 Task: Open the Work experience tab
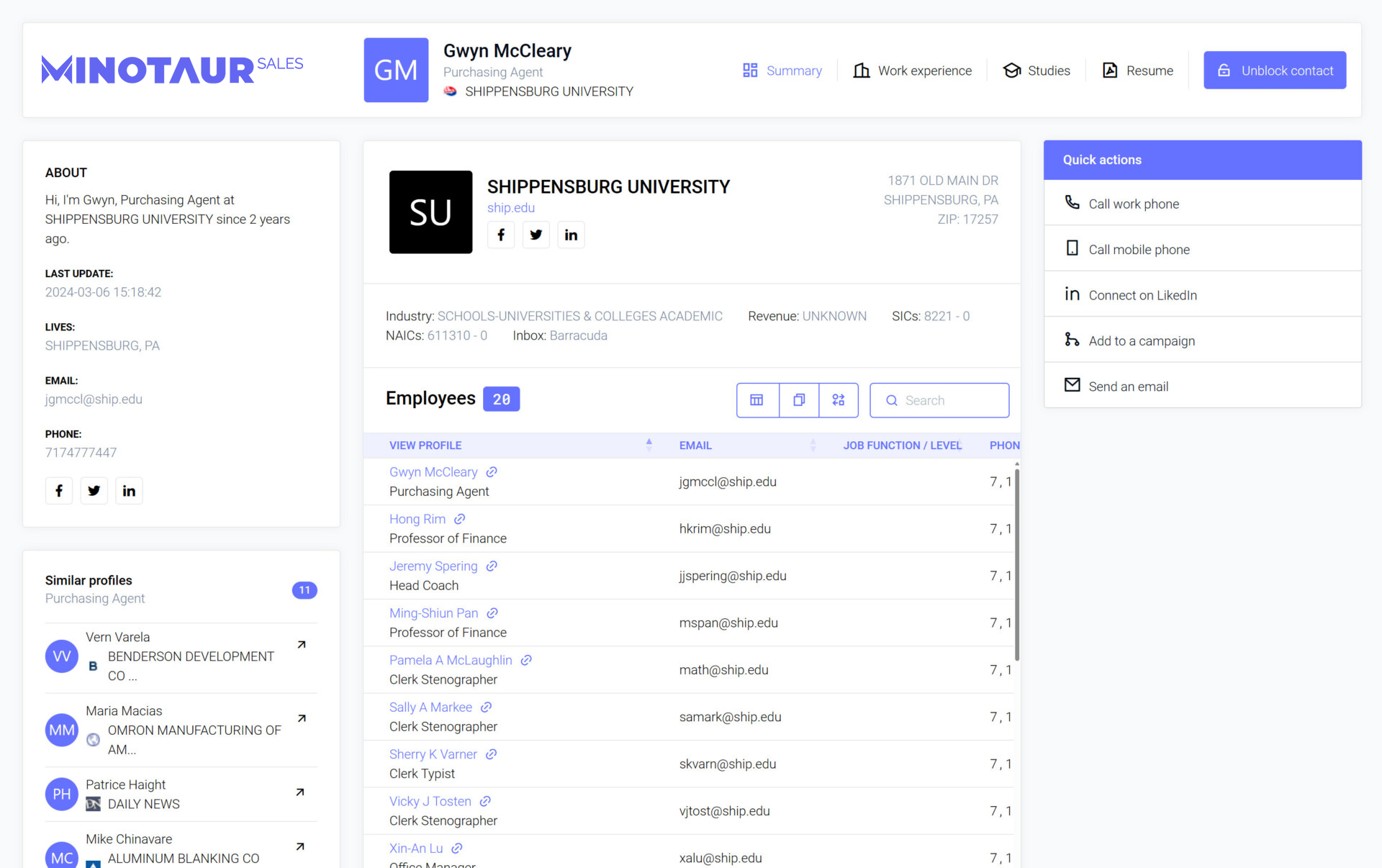[912, 71]
